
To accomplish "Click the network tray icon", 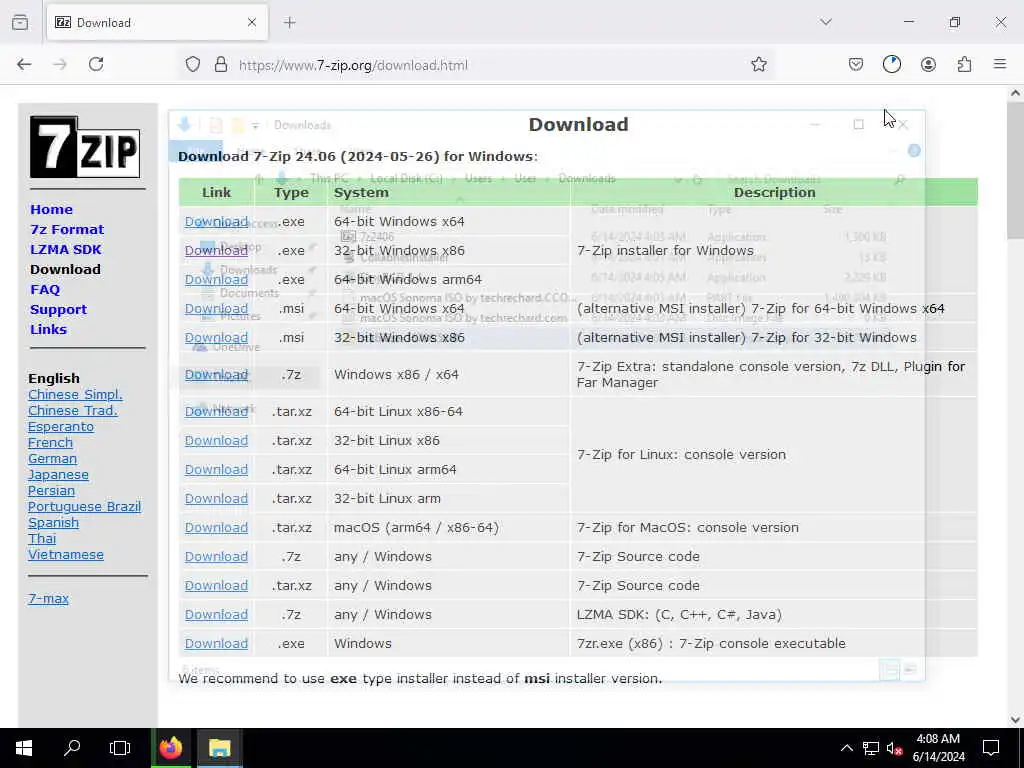I will pos(871,748).
